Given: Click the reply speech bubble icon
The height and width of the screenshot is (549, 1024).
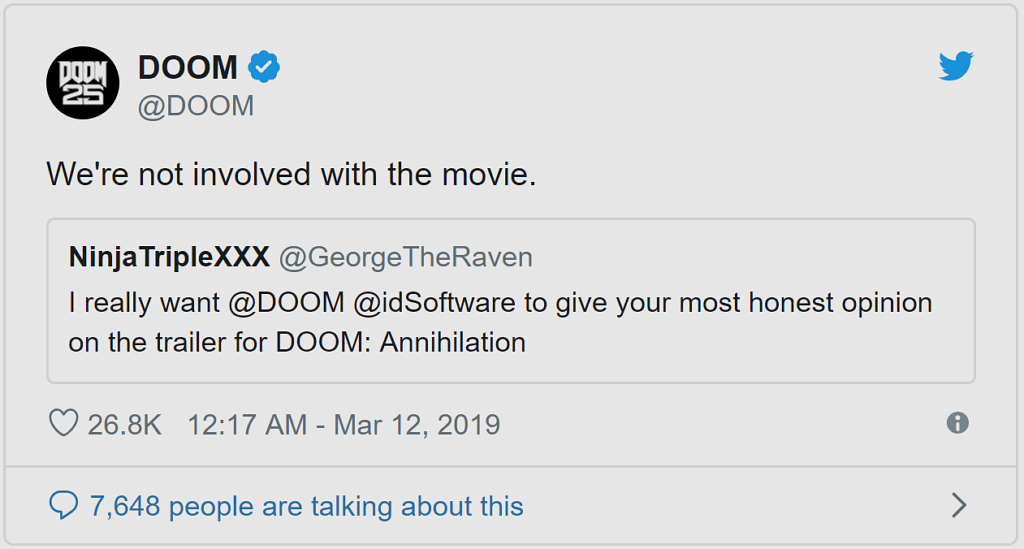Looking at the screenshot, I should (63, 505).
